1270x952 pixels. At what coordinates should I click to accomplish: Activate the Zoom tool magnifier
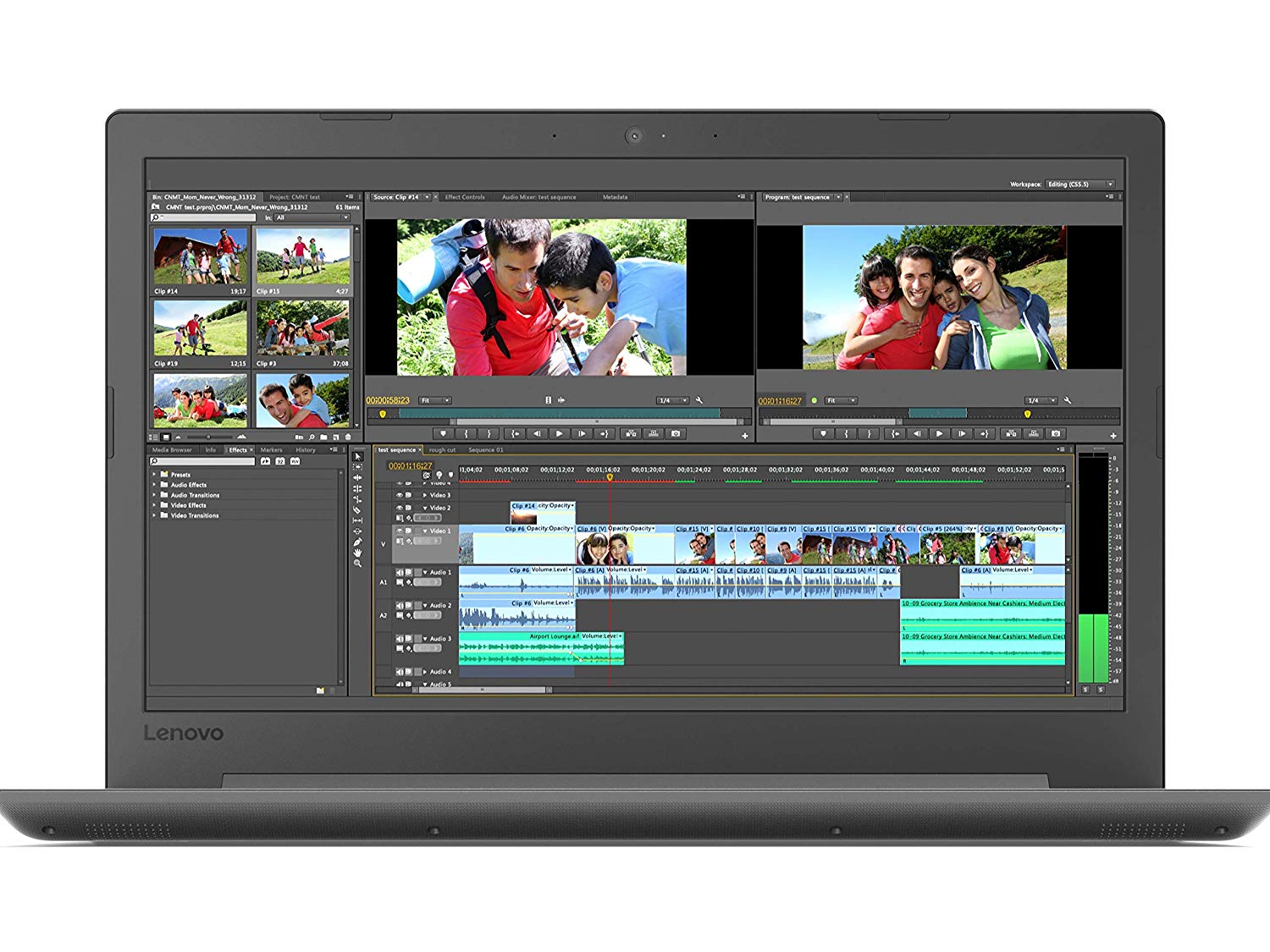(357, 564)
